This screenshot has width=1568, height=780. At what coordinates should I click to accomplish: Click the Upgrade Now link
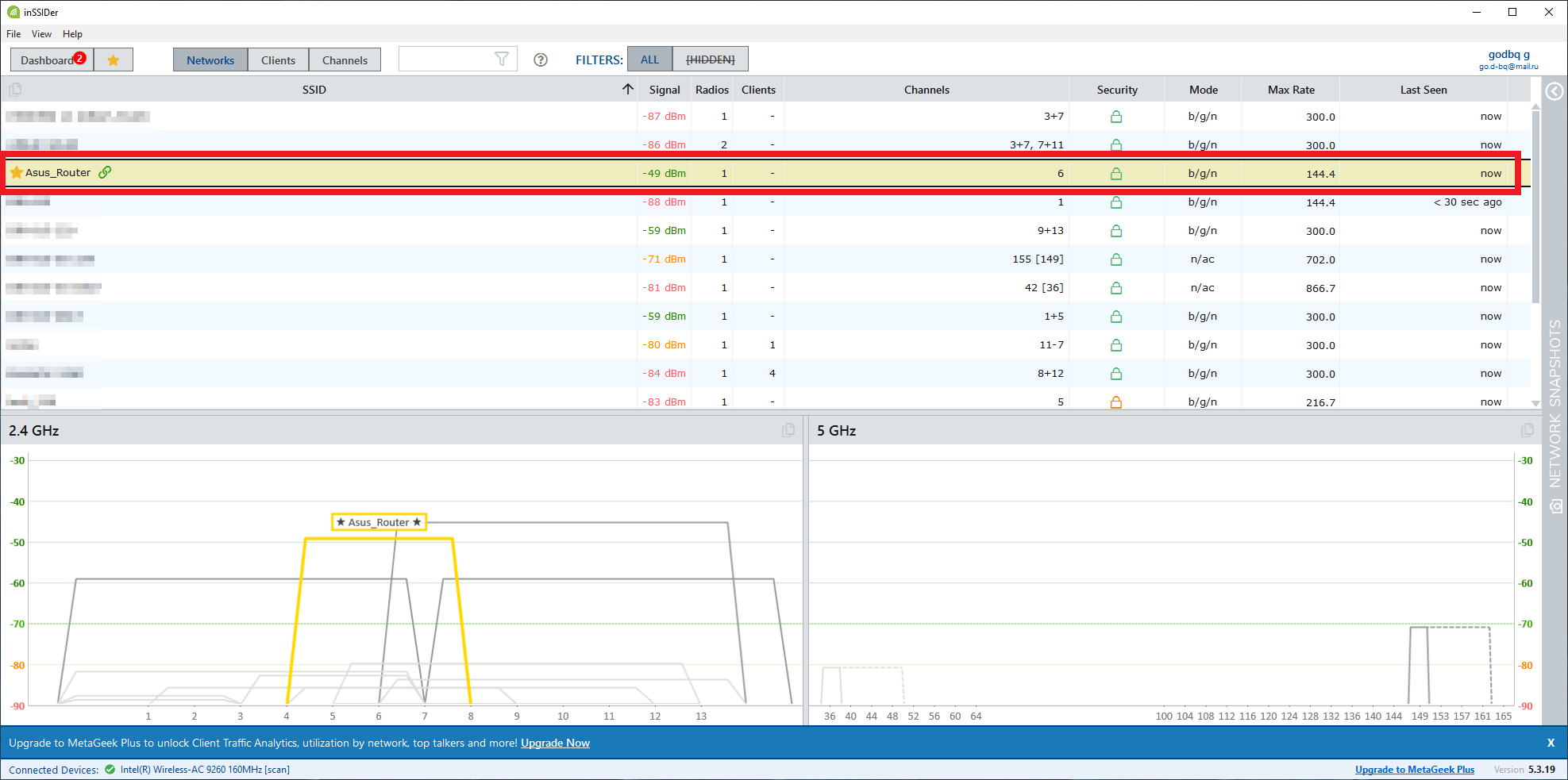point(555,743)
